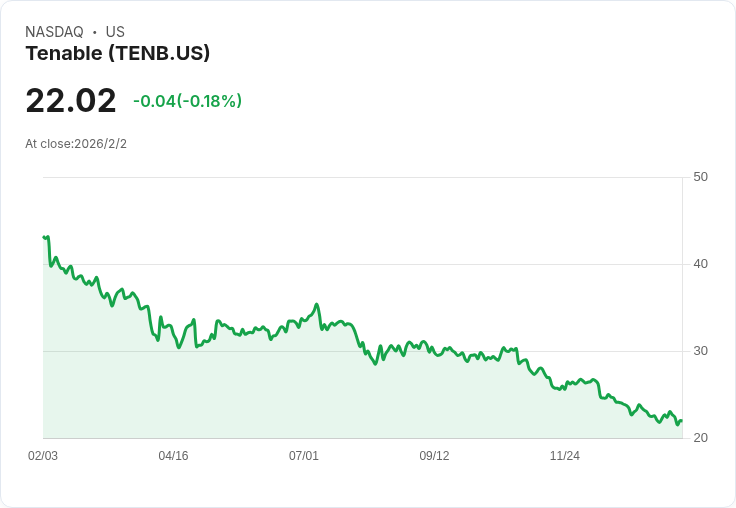Click the dot separator between NASDAQ and US
The width and height of the screenshot is (736, 508).
pos(94,33)
